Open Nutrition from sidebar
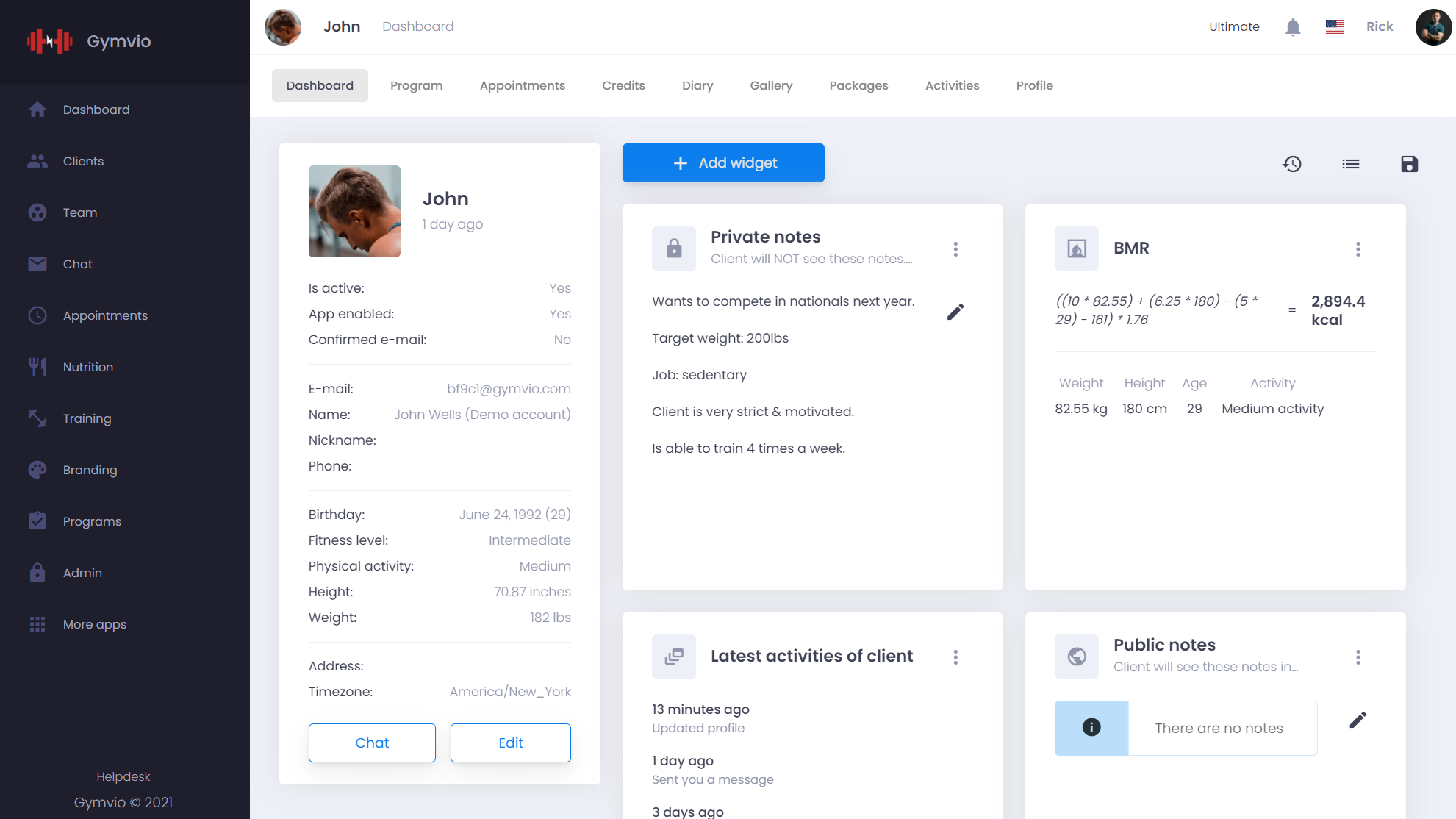This screenshot has height=819, width=1456. [87, 367]
